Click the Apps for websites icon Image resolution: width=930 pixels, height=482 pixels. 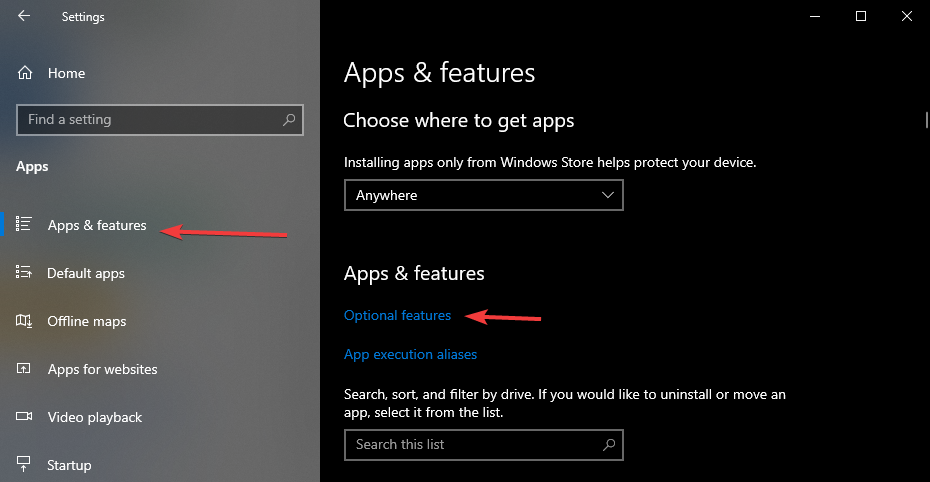coord(24,369)
